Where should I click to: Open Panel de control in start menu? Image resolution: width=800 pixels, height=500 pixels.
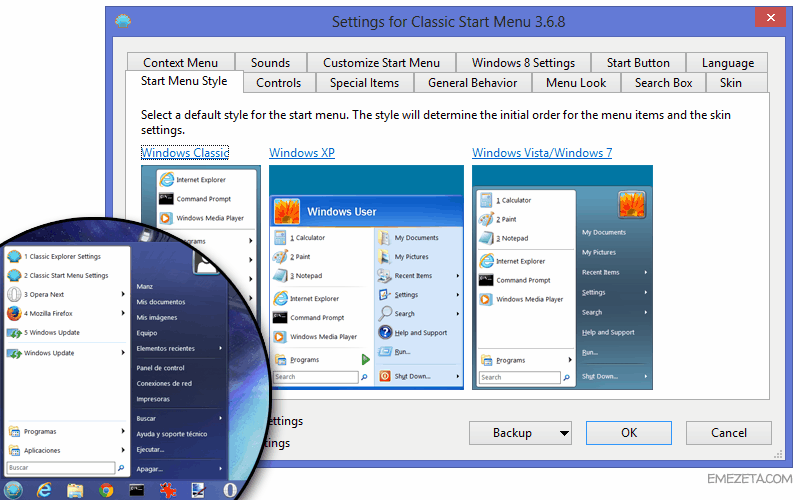(160, 368)
